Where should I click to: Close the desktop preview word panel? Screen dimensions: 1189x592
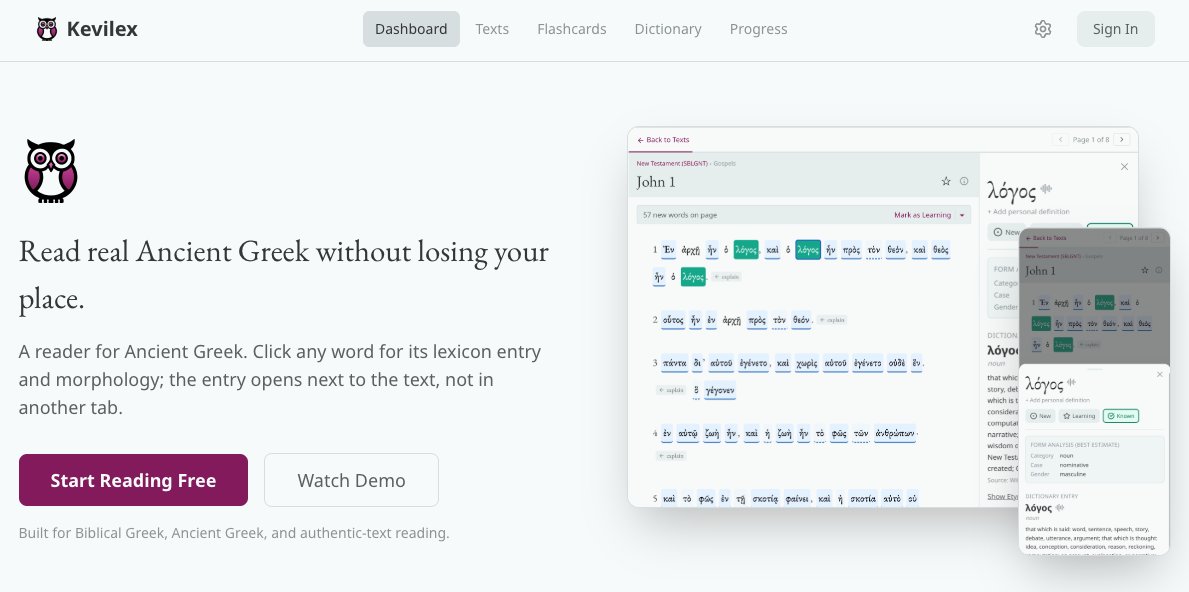(x=1125, y=167)
